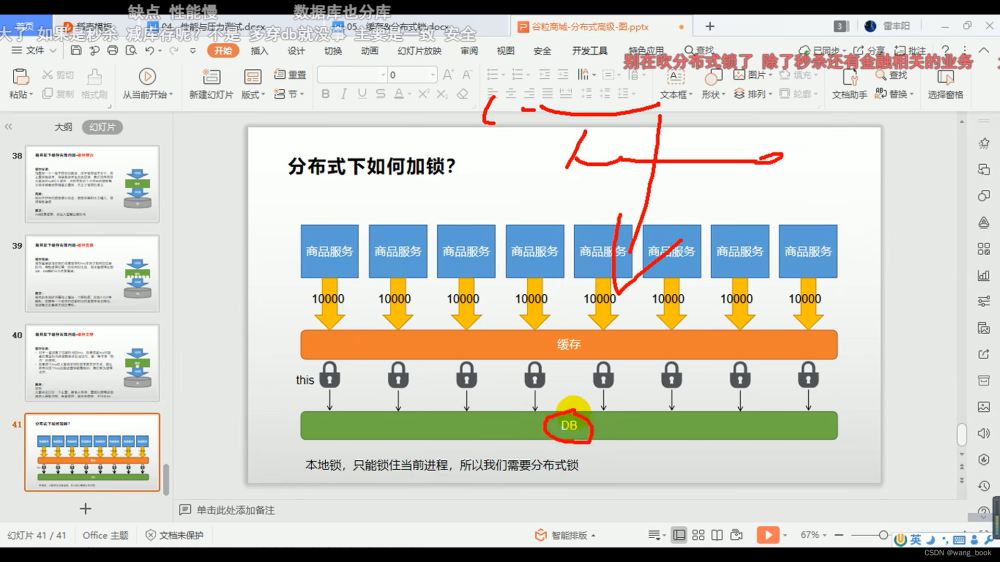
Task: Switch to the Design (设计) tab
Action: click(x=296, y=50)
